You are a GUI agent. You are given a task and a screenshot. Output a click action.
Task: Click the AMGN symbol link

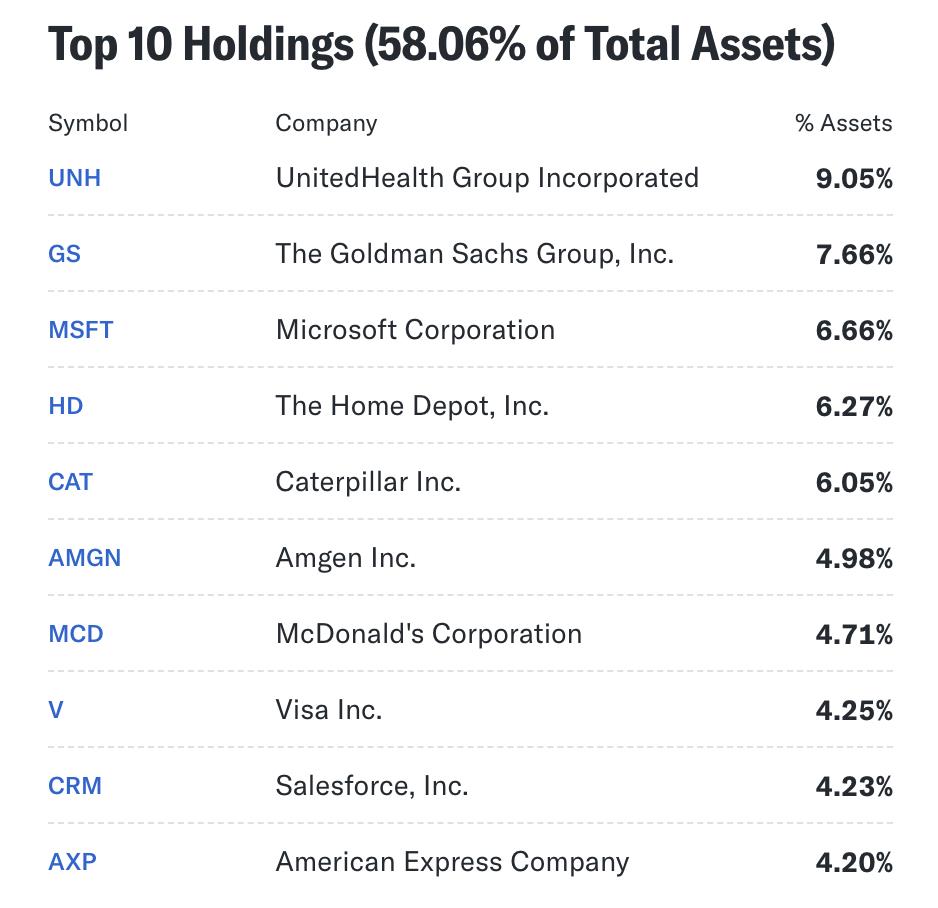coord(84,558)
